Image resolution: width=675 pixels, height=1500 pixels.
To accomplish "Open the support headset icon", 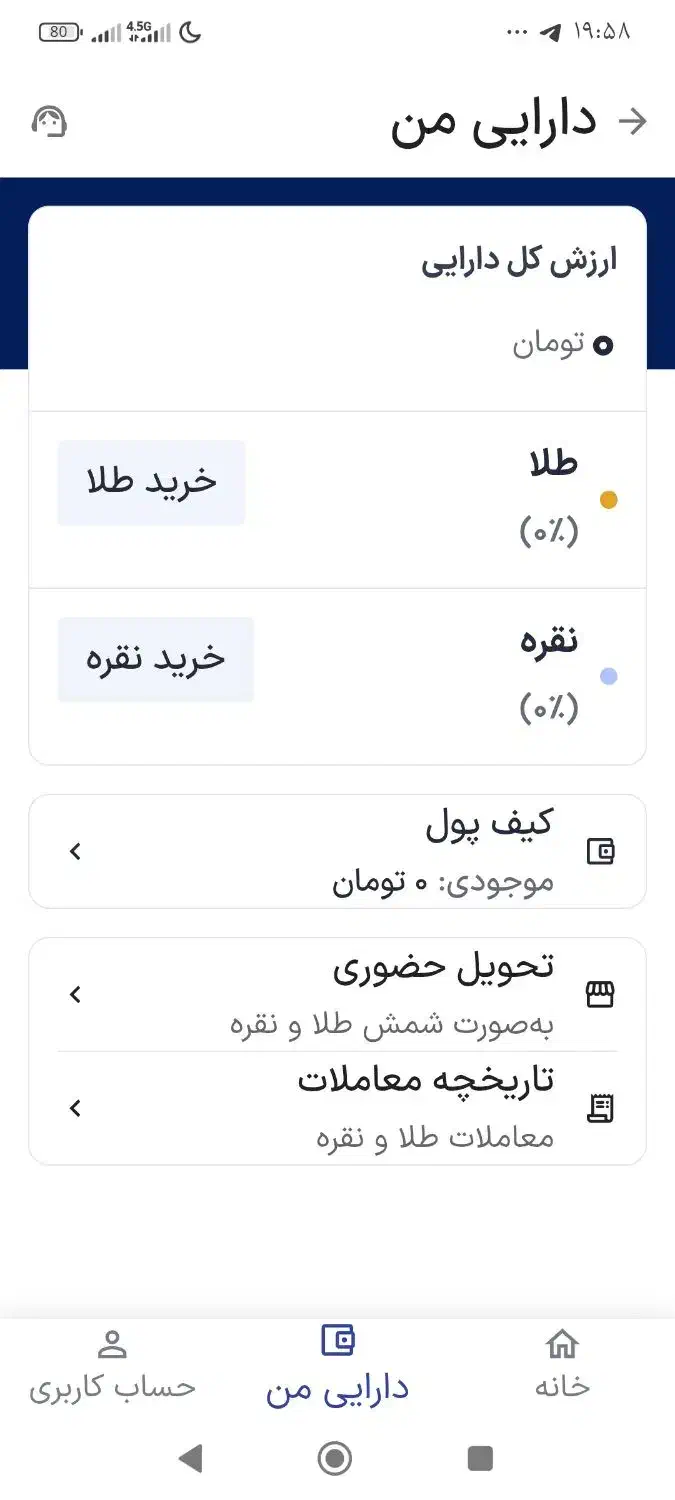I will [x=47, y=121].
